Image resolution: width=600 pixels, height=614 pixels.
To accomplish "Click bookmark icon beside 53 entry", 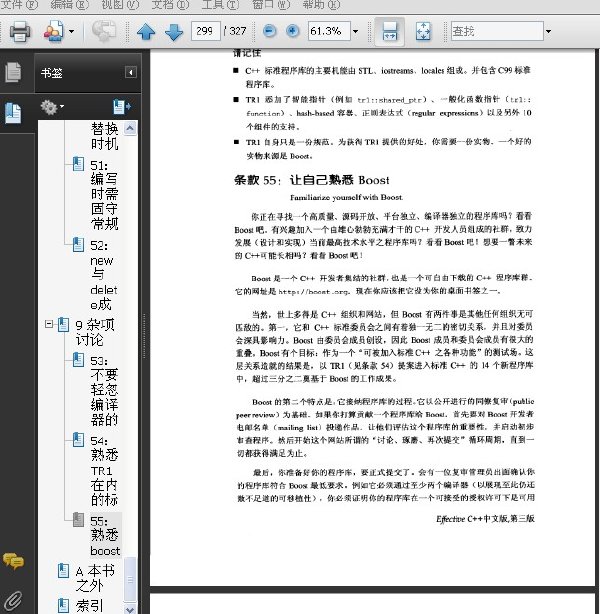I will click(x=78, y=359).
